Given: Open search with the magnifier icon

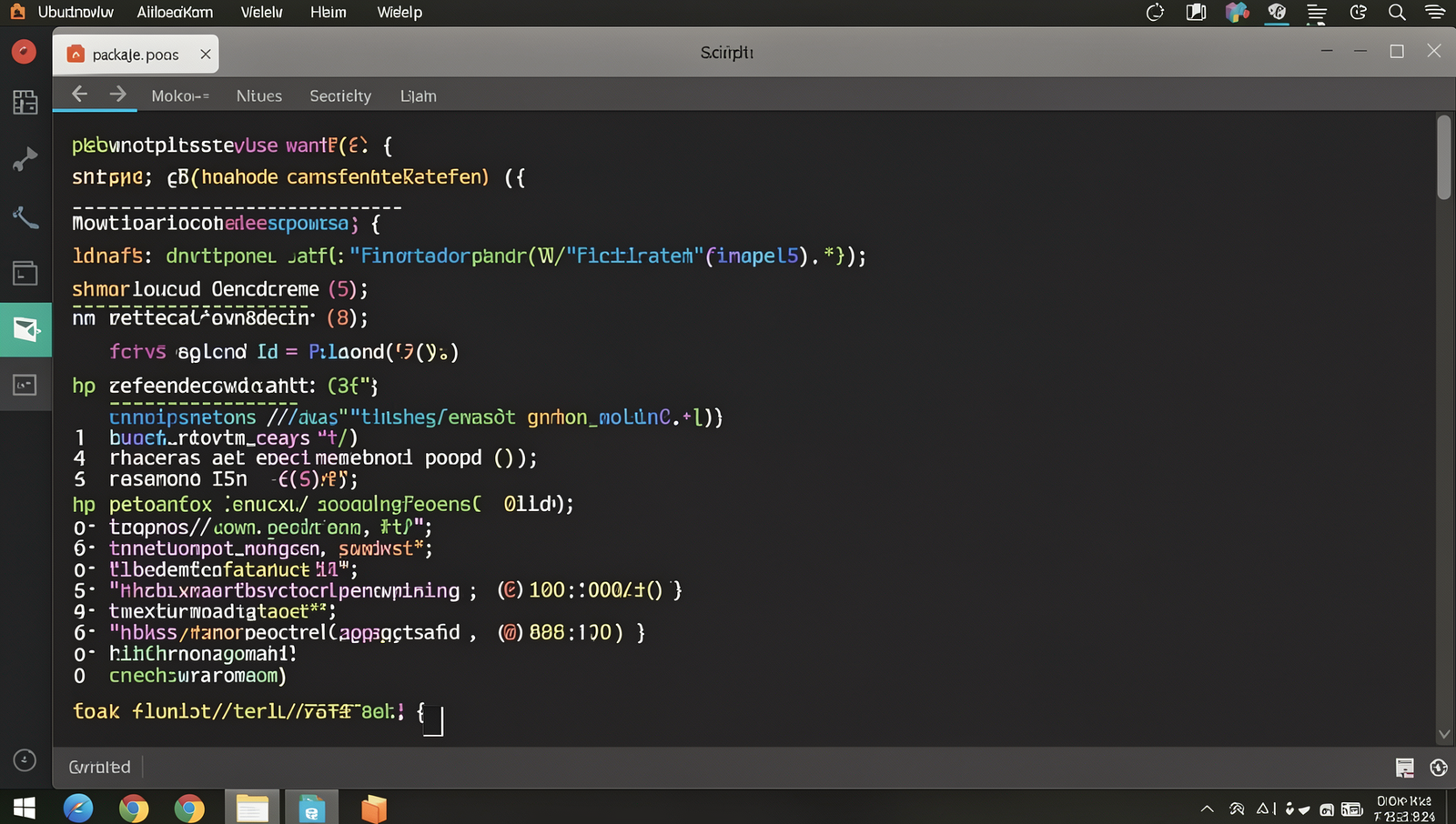Looking at the screenshot, I should coord(1397,13).
